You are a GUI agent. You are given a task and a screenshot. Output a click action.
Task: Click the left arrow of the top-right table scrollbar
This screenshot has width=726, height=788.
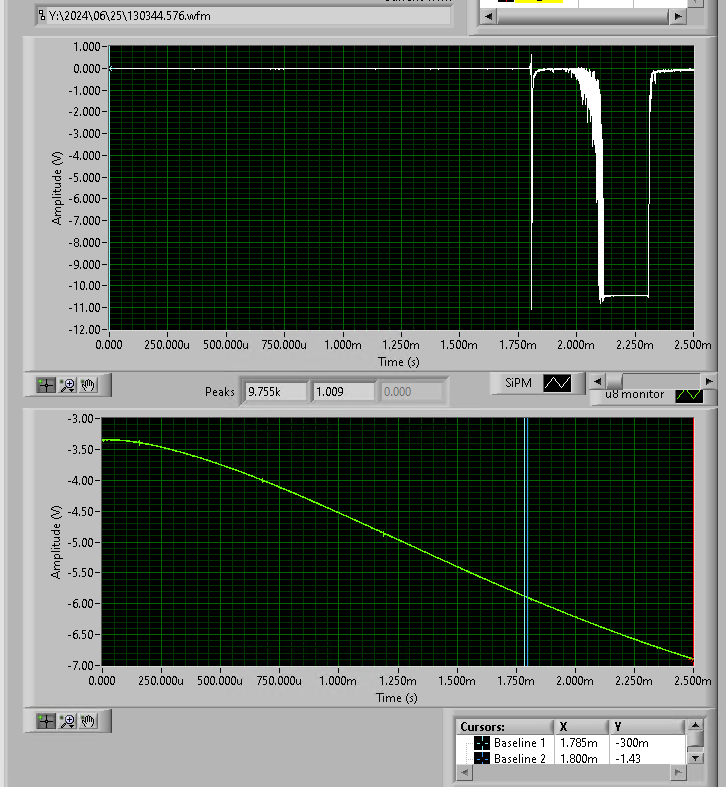(x=488, y=16)
